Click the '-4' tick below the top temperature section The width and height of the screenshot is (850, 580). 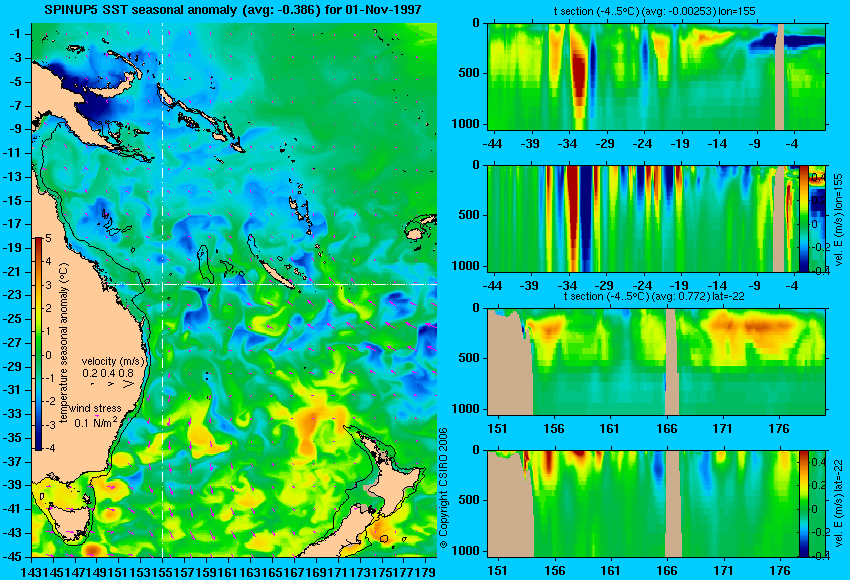tap(792, 144)
